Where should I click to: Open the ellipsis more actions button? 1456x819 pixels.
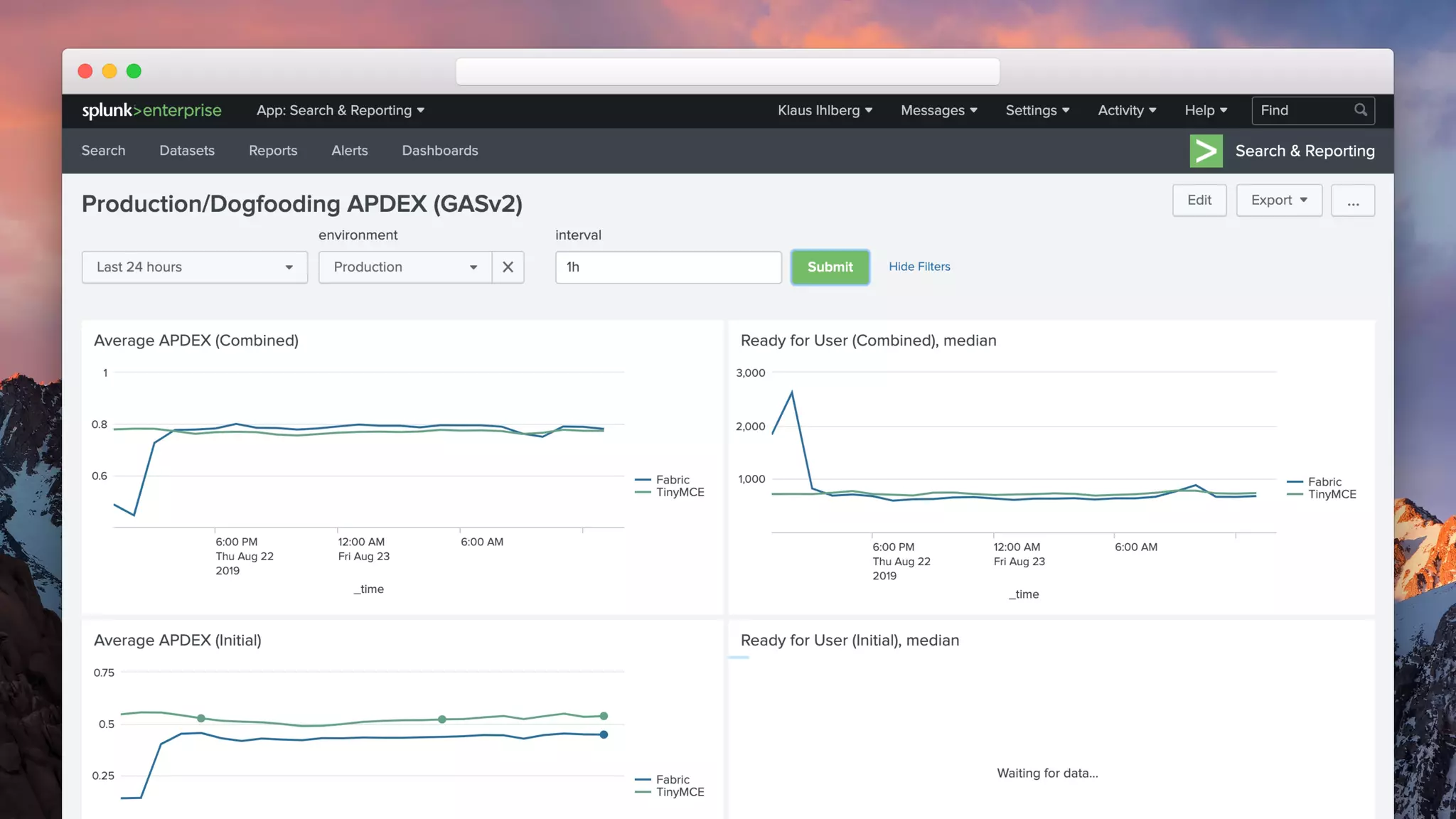(1352, 200)
